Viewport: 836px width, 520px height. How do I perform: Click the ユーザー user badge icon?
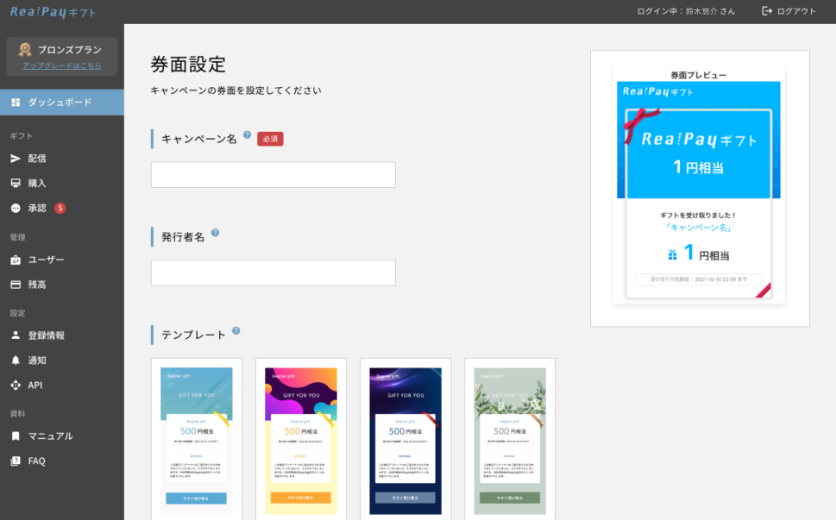(15, 260)
